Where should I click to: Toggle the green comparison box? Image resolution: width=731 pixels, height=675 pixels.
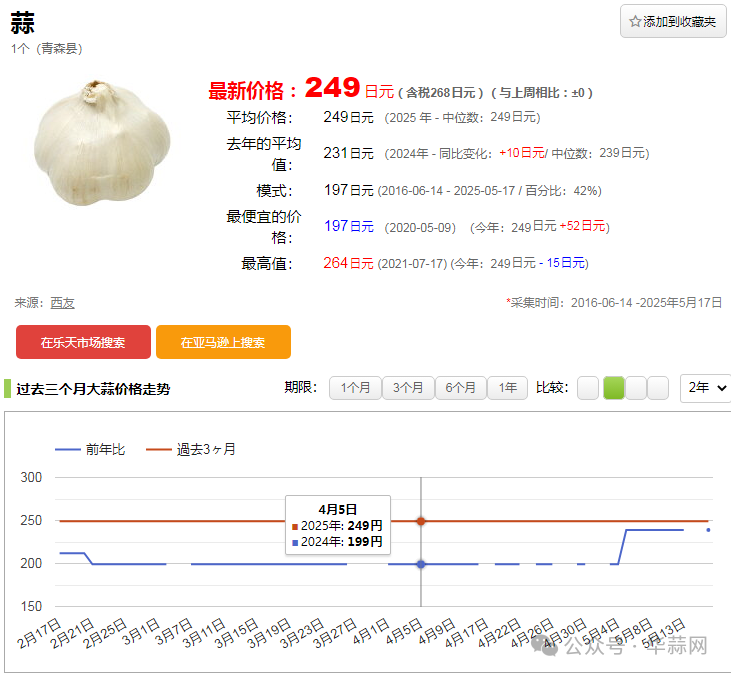pos(614,388)
